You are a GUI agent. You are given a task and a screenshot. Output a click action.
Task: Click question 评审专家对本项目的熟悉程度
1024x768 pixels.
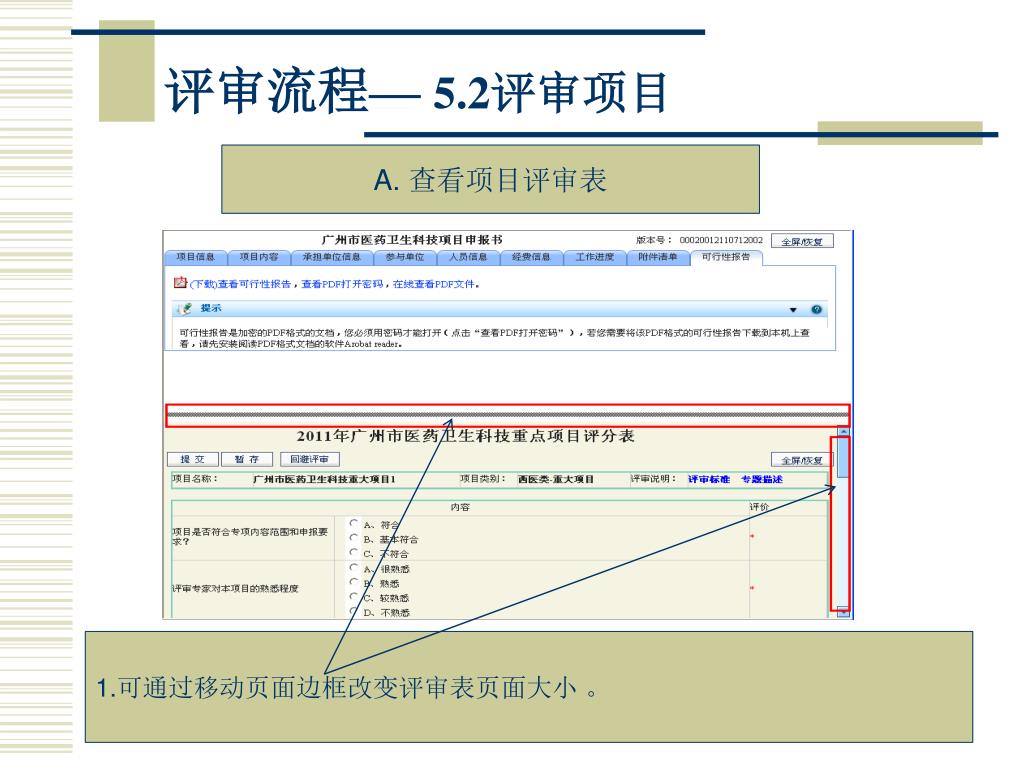click(x=235, y=588)
